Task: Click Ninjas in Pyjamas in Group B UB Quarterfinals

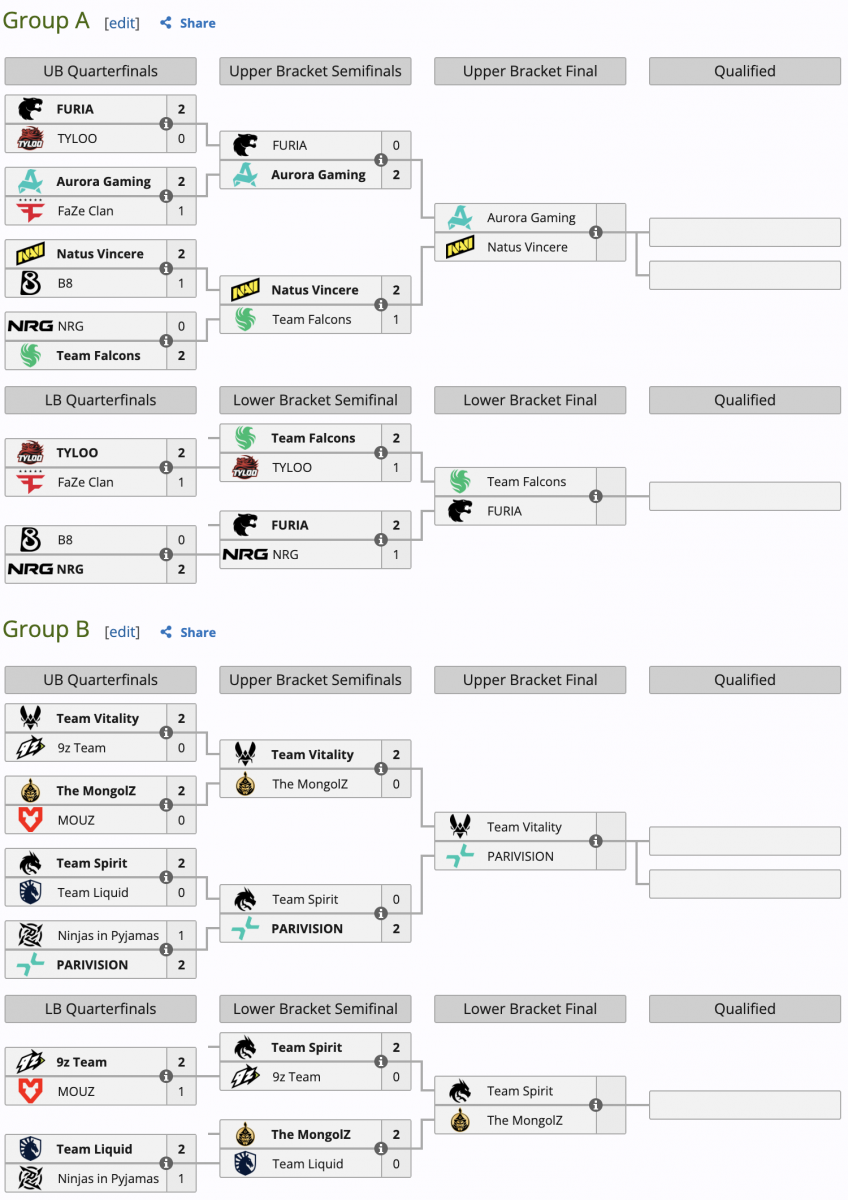Action: [x=108, y=936]
